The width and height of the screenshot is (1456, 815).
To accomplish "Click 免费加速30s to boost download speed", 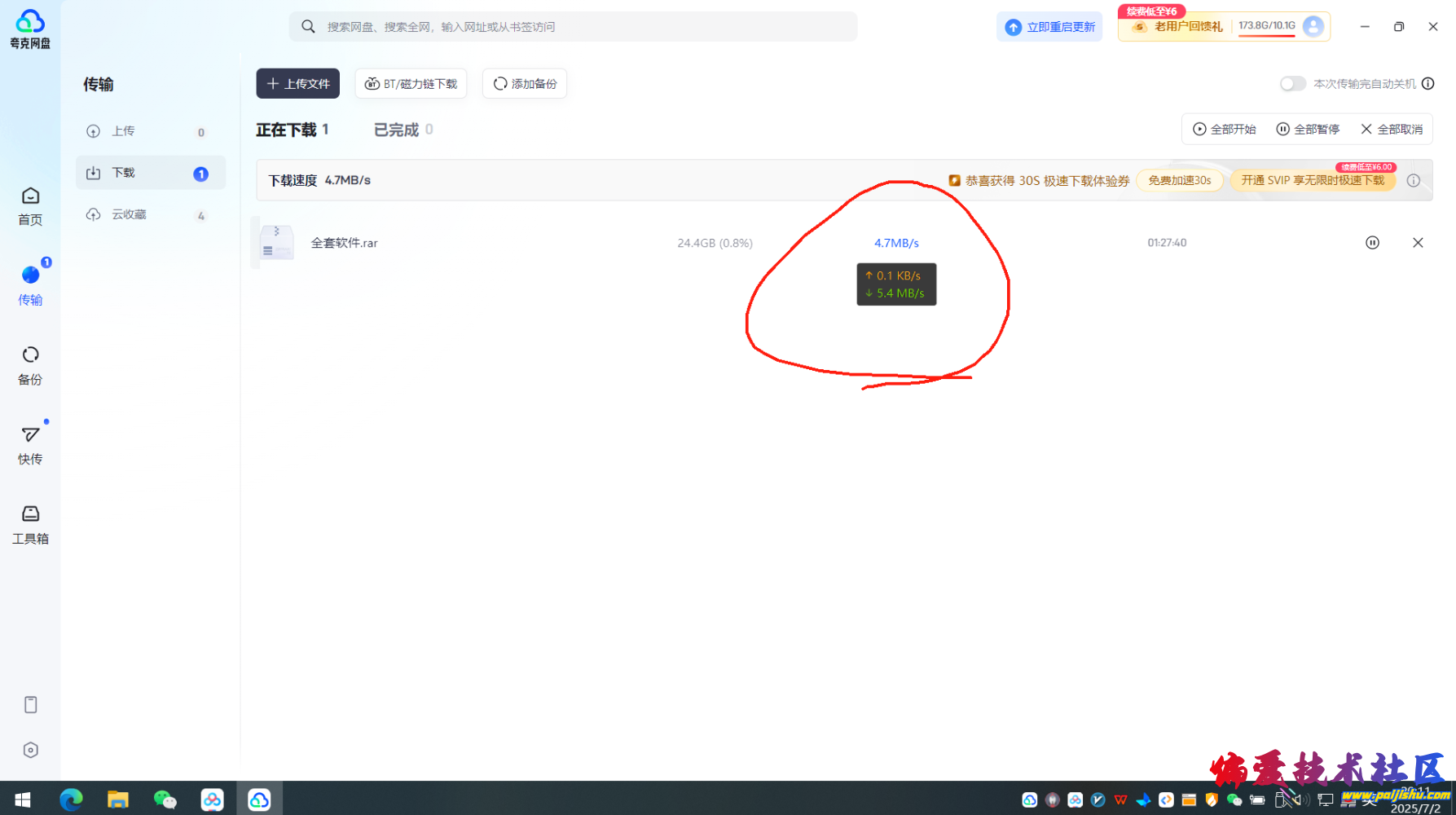I will 1180,180.
